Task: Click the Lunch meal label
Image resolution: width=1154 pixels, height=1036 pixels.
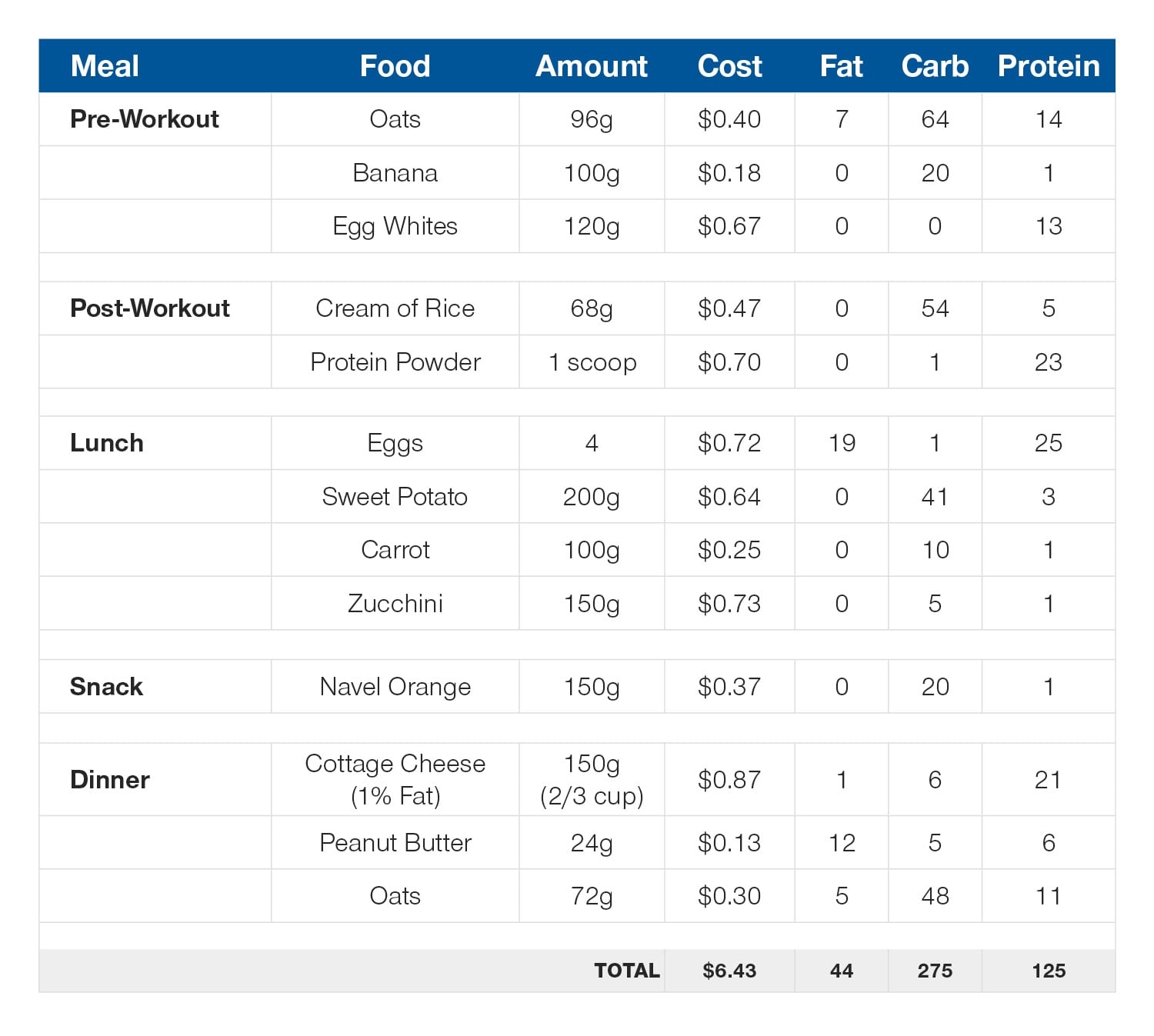Action: 107,443
